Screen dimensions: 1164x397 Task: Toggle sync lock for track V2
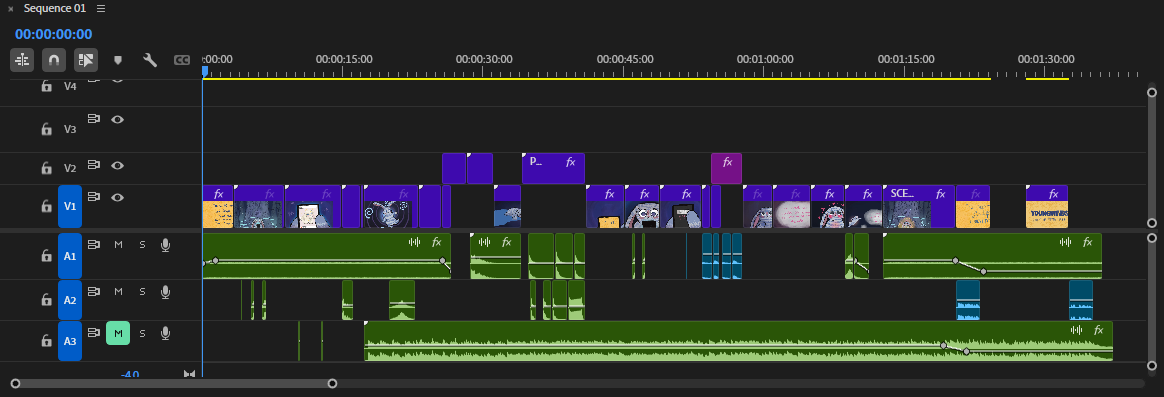[x=94, y=165]
